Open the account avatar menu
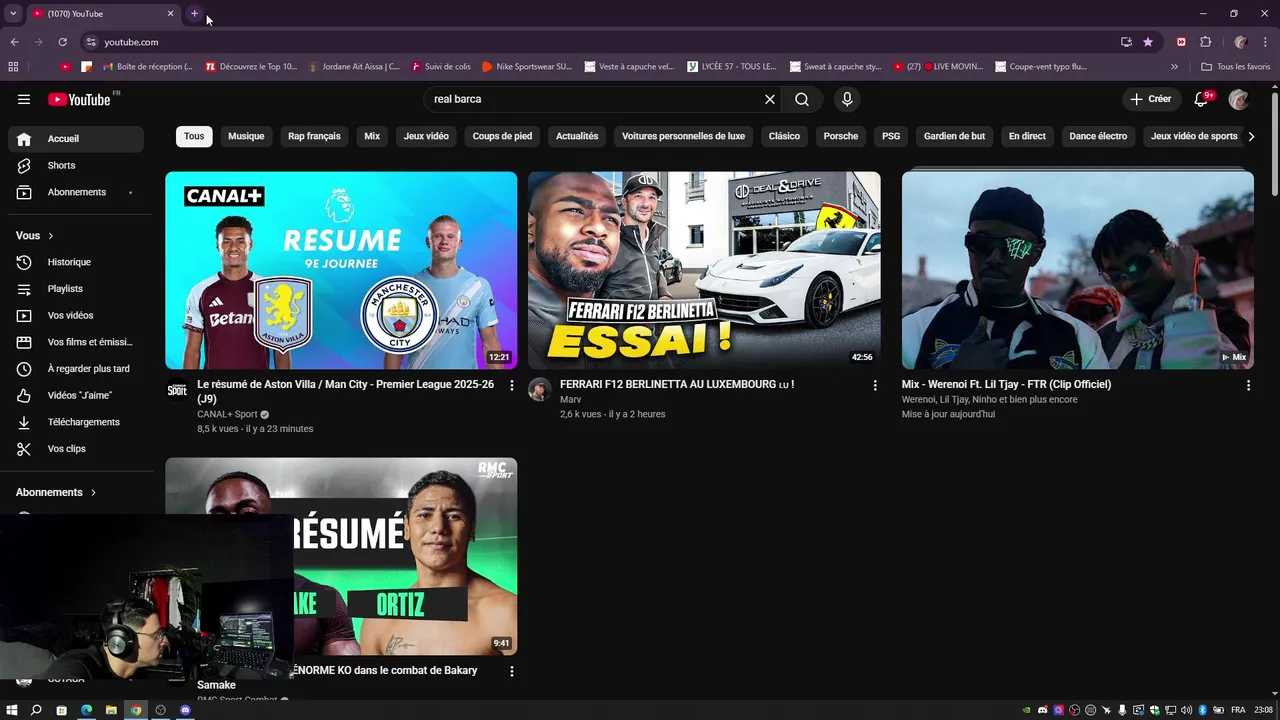 pyautogui.click(x=1238, y=99)
